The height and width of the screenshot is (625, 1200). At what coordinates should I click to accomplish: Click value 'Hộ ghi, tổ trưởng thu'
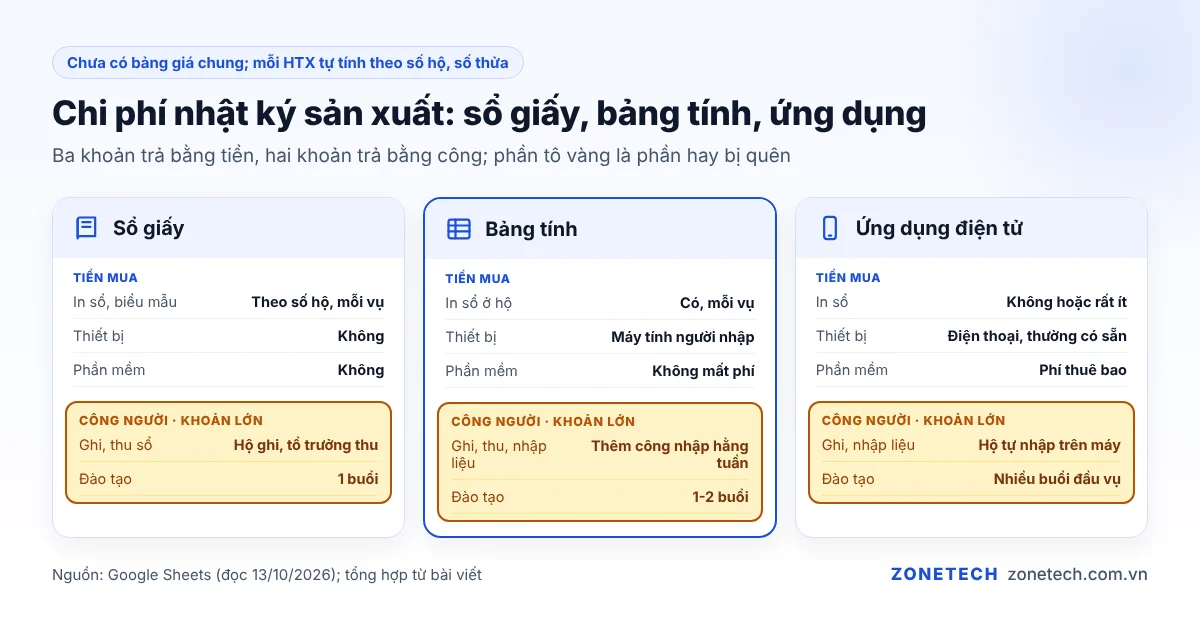(306, 445)
